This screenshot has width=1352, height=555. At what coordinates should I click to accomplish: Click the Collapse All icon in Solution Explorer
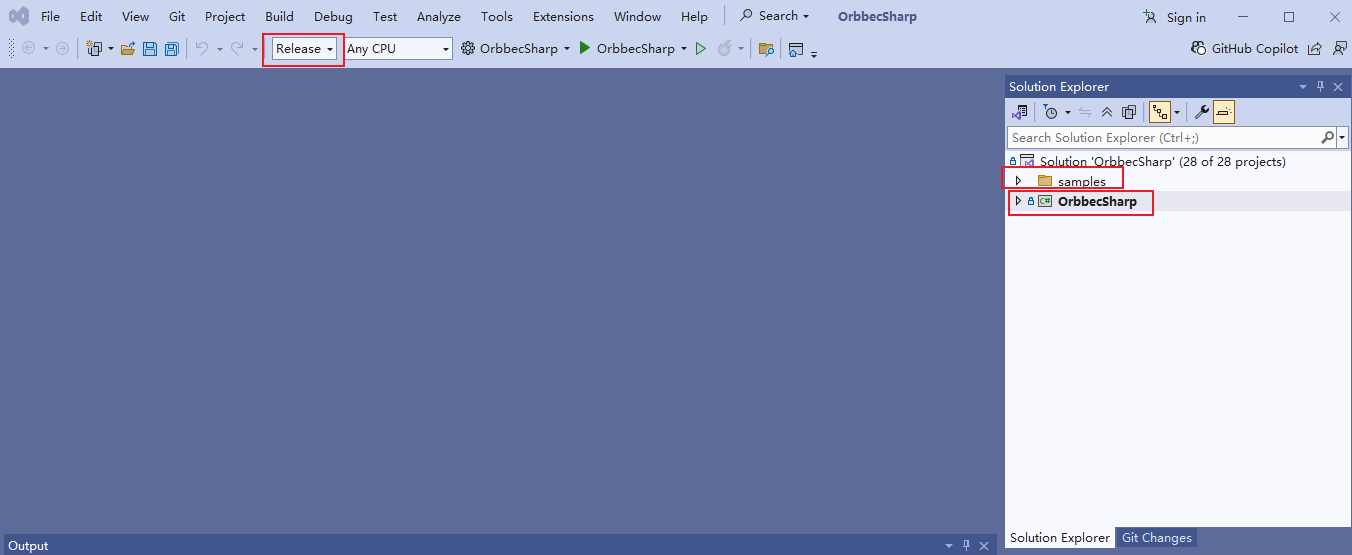pyautogui.click(x=1107, y=112)
